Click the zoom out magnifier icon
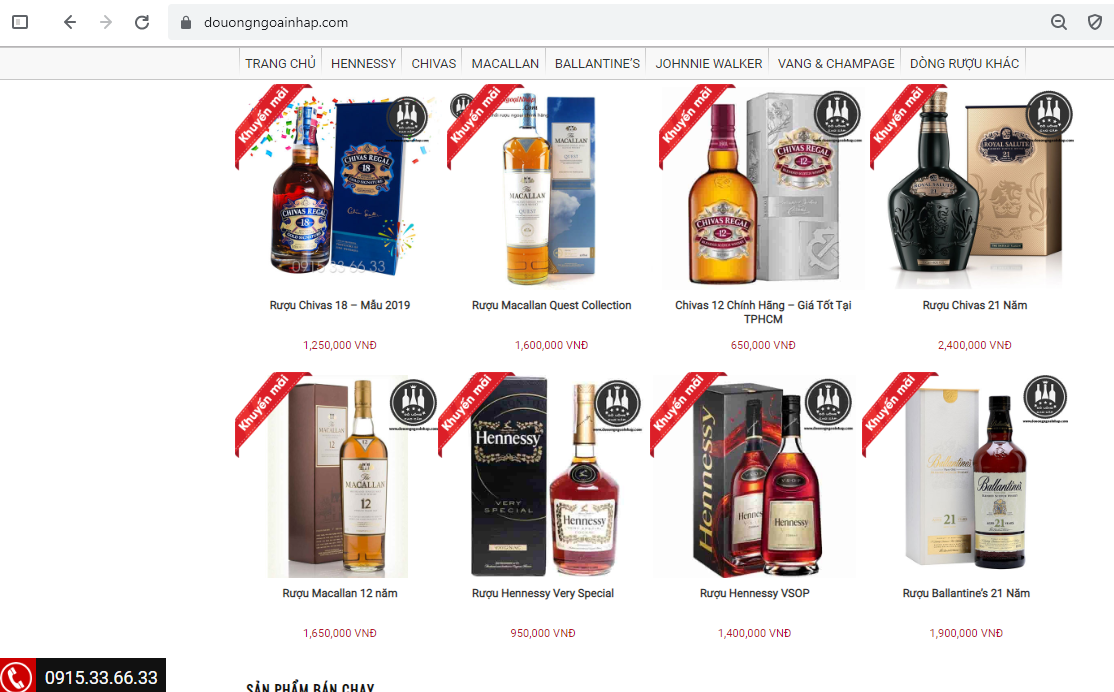Image resolution: width=1114 pixels, height=692 pixels. tap(1059, 23)
